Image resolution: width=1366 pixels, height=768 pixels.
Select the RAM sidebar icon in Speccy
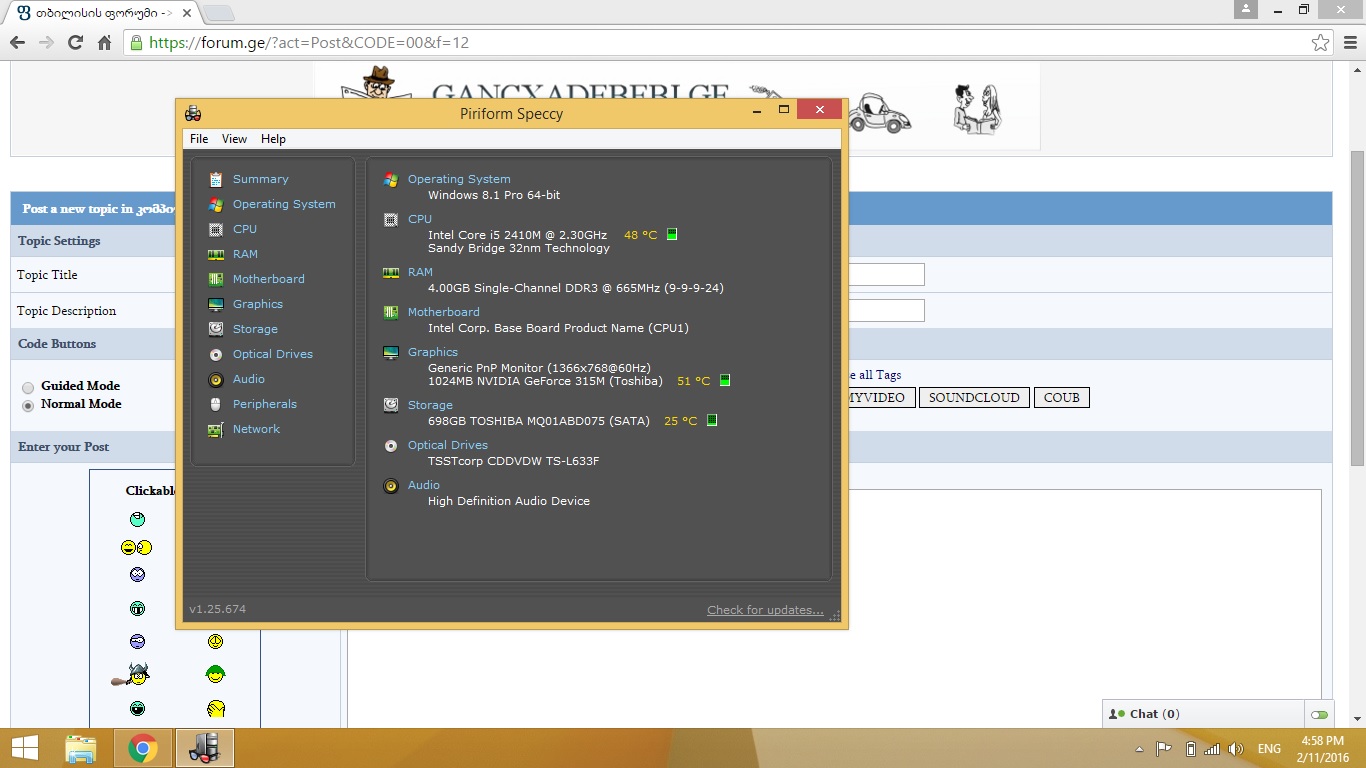pyautogui.click(x=215, y=254)
